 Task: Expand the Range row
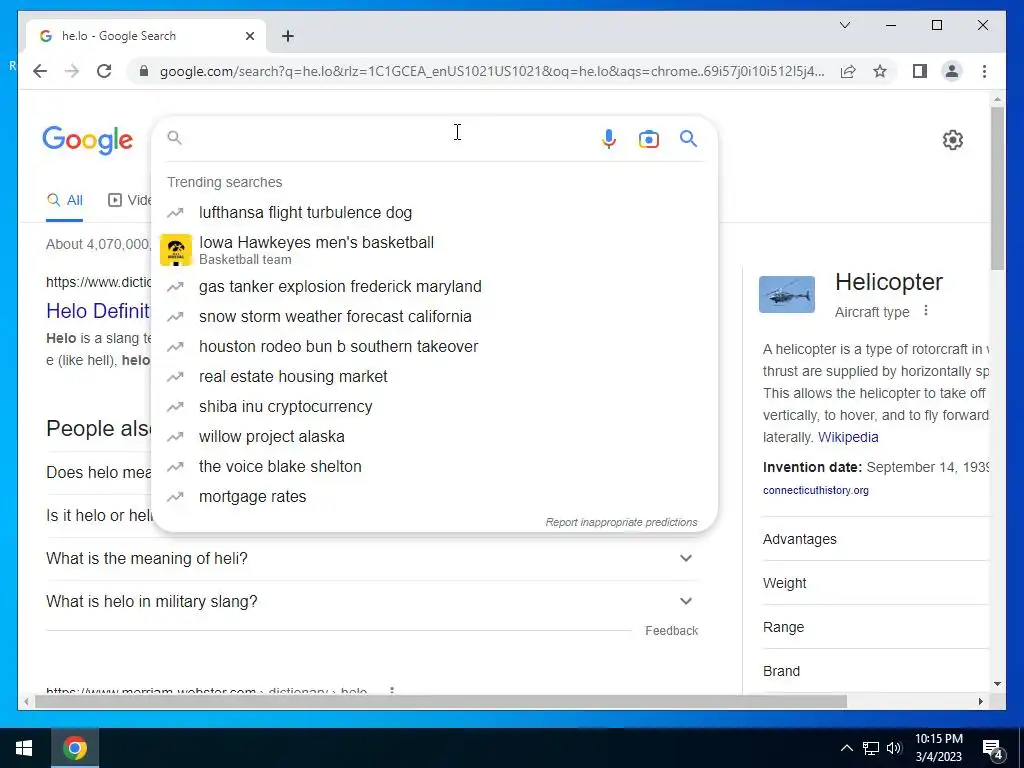tap(876, 627)
